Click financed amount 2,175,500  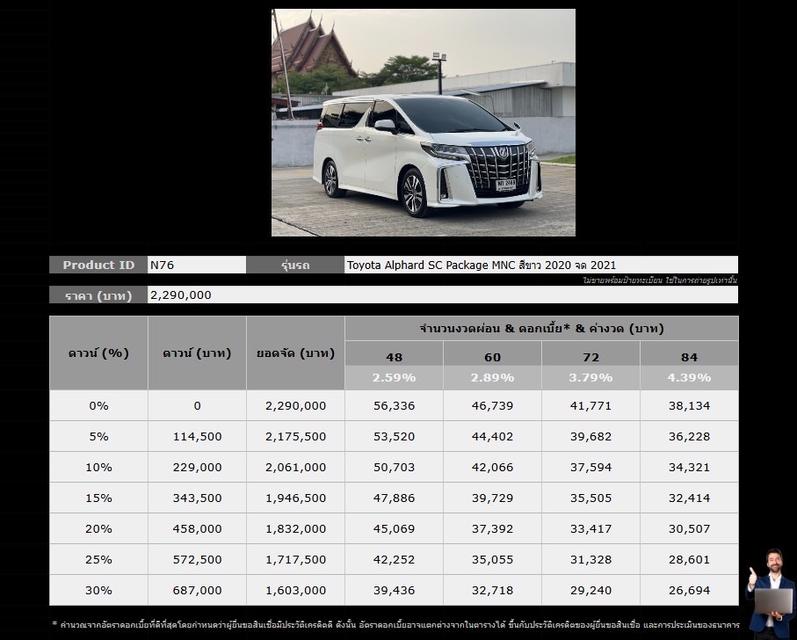click(295, 436)
